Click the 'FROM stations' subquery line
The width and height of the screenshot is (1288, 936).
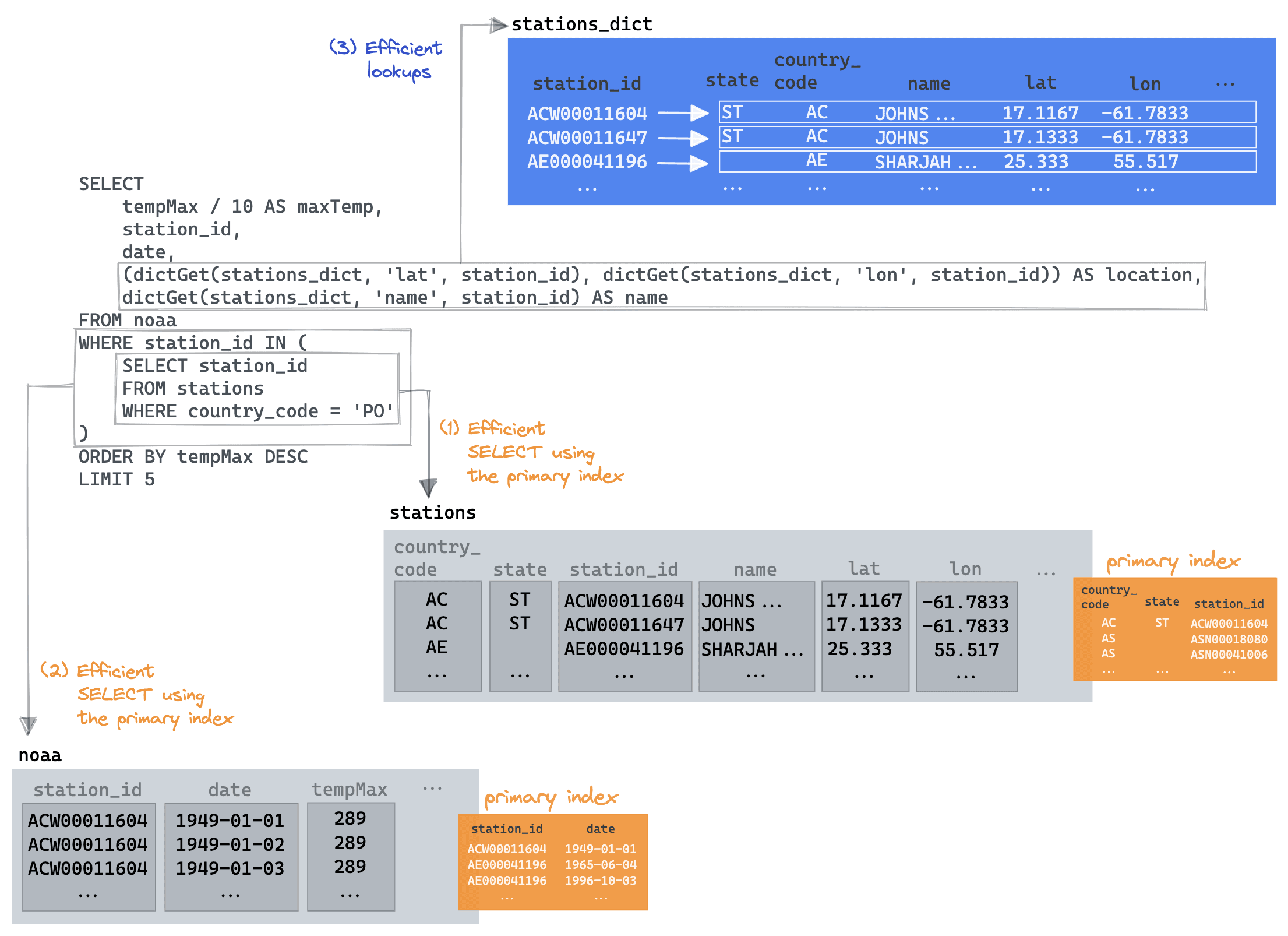point(193,389)
